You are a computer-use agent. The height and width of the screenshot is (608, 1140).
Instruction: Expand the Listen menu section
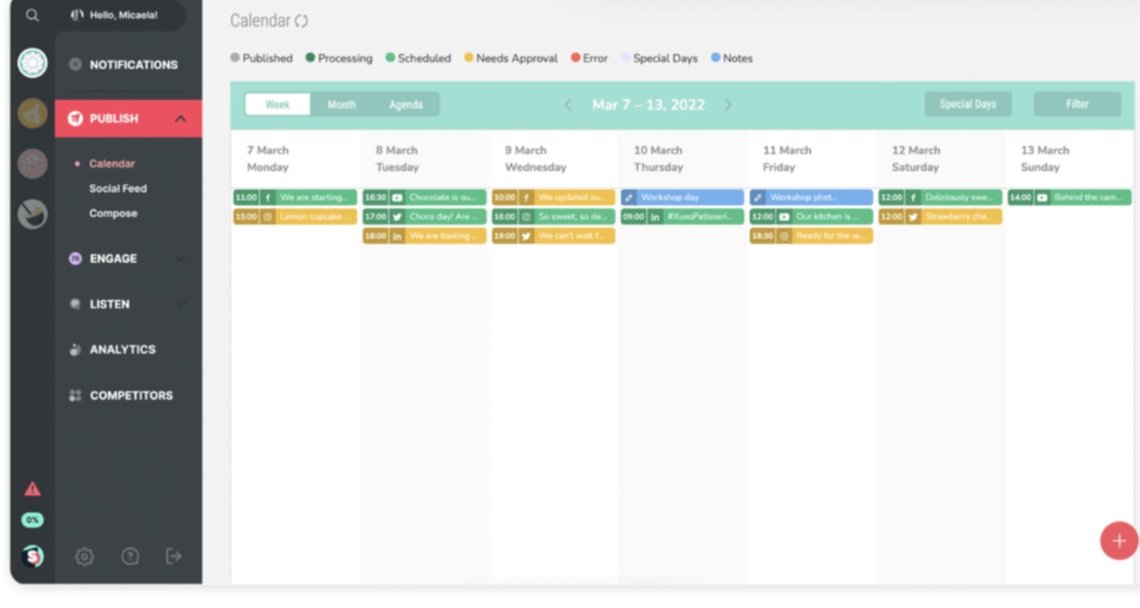click(x=129, y=305)
